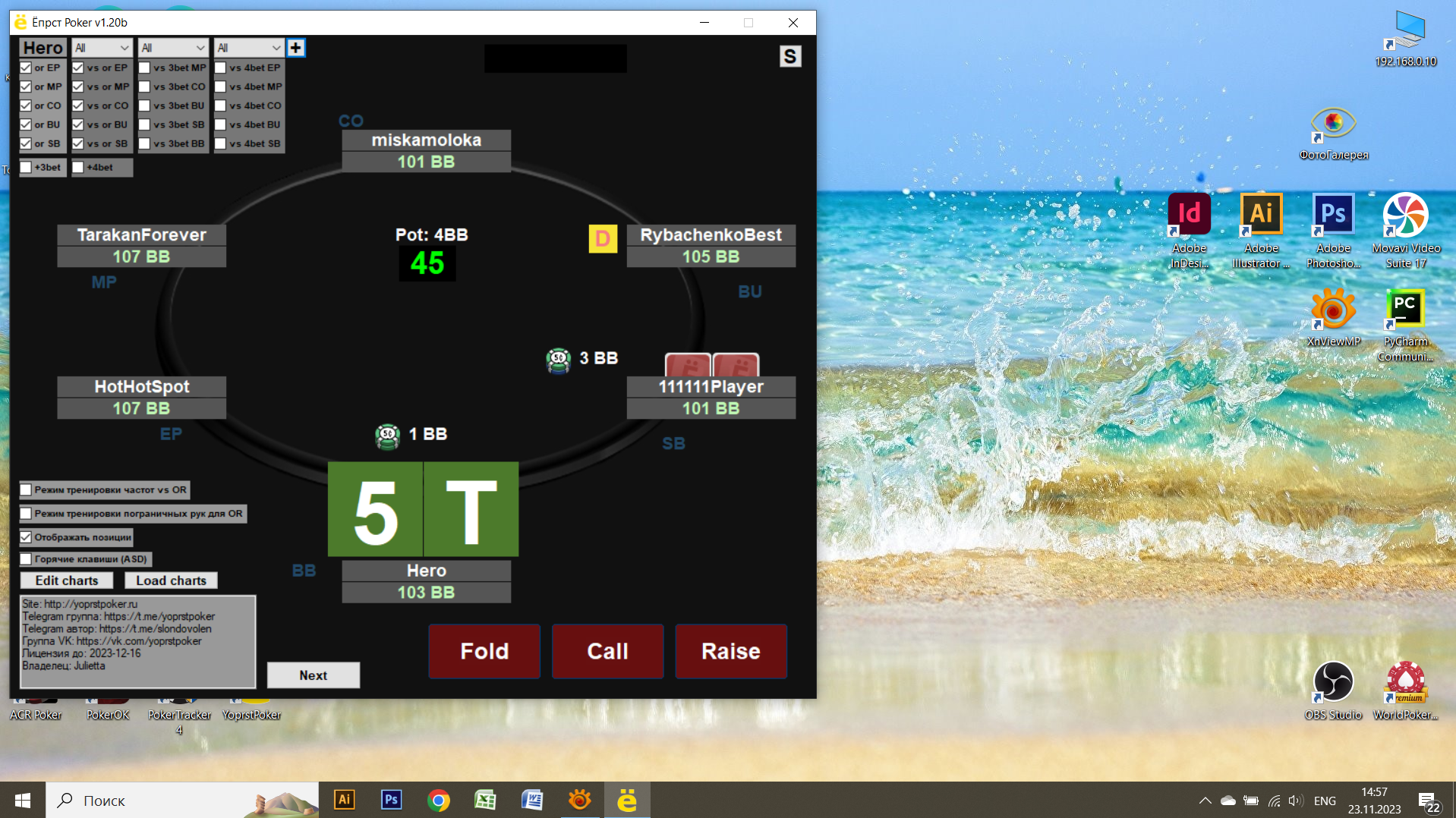
Task: Open the Фотогалерея desktop shortcut
Action: point(1333,134)
